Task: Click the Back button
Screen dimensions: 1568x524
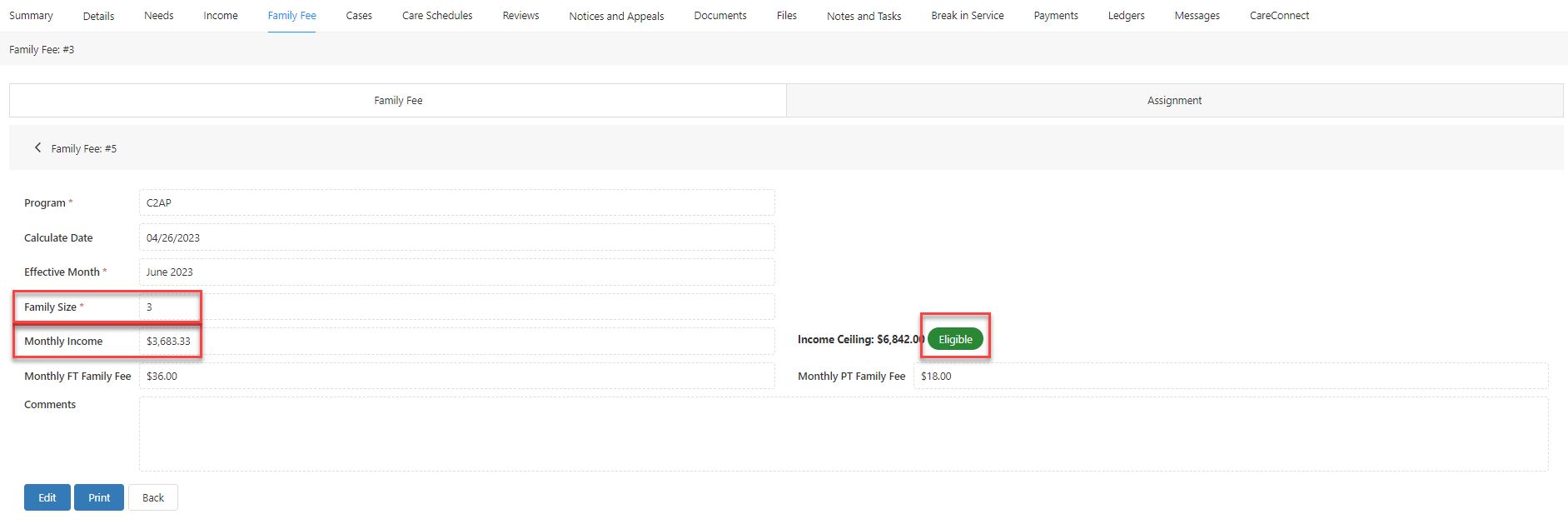Action: (x=153, y=497)
